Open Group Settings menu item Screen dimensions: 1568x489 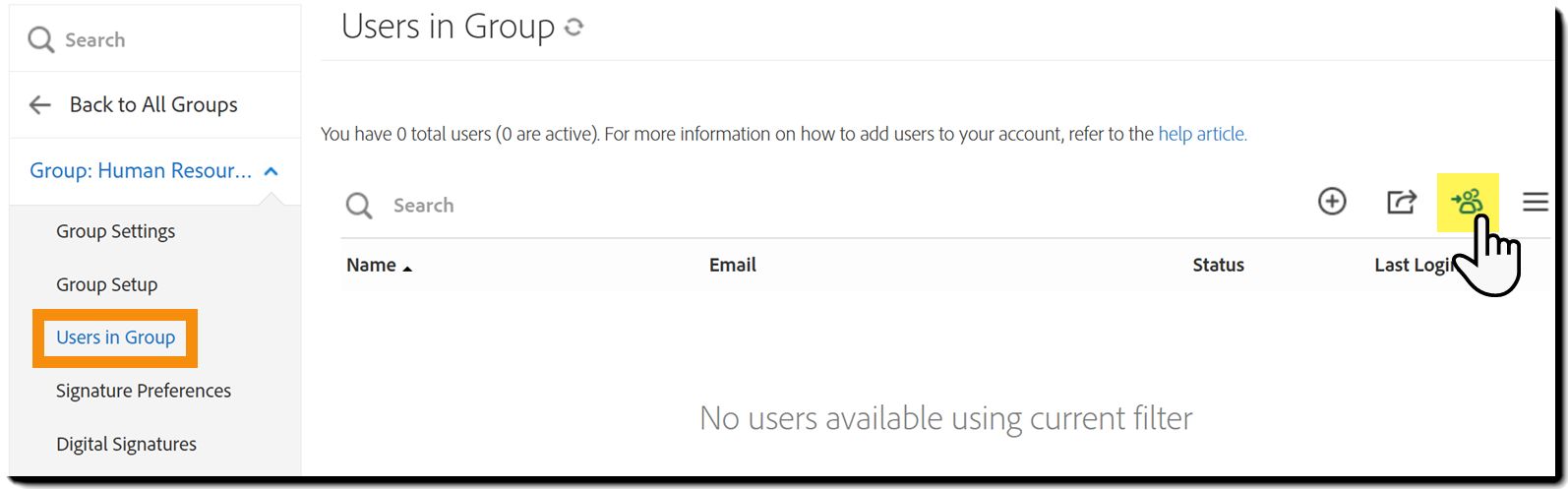point(115,231)
